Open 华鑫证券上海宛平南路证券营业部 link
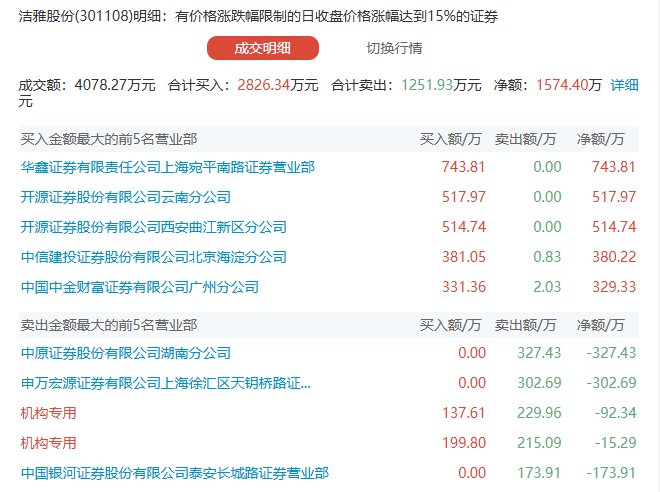Viewport: 660px width, 492px height. [168, 167]
